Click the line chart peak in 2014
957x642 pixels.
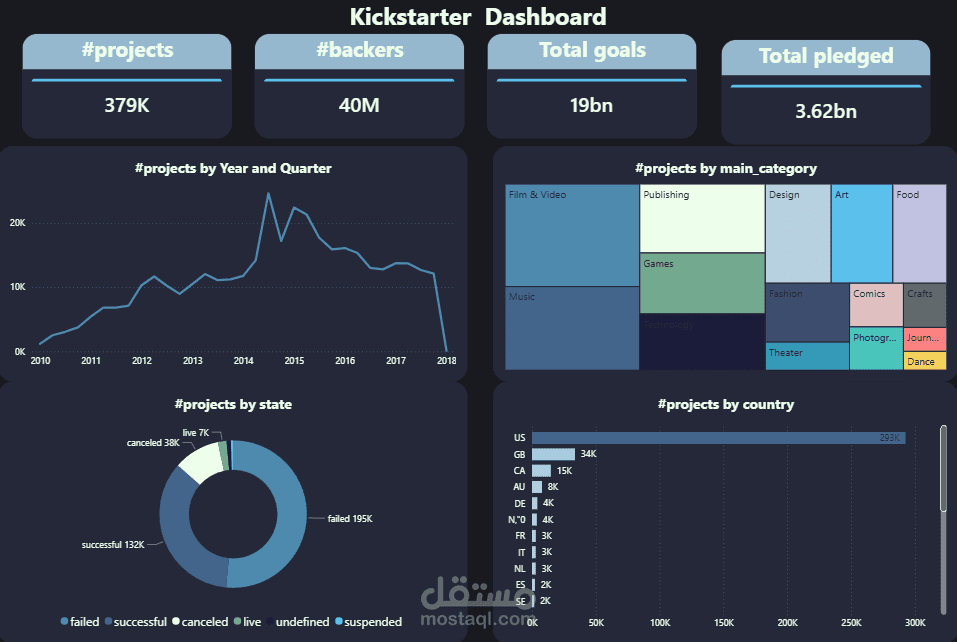tap(268, 194)
